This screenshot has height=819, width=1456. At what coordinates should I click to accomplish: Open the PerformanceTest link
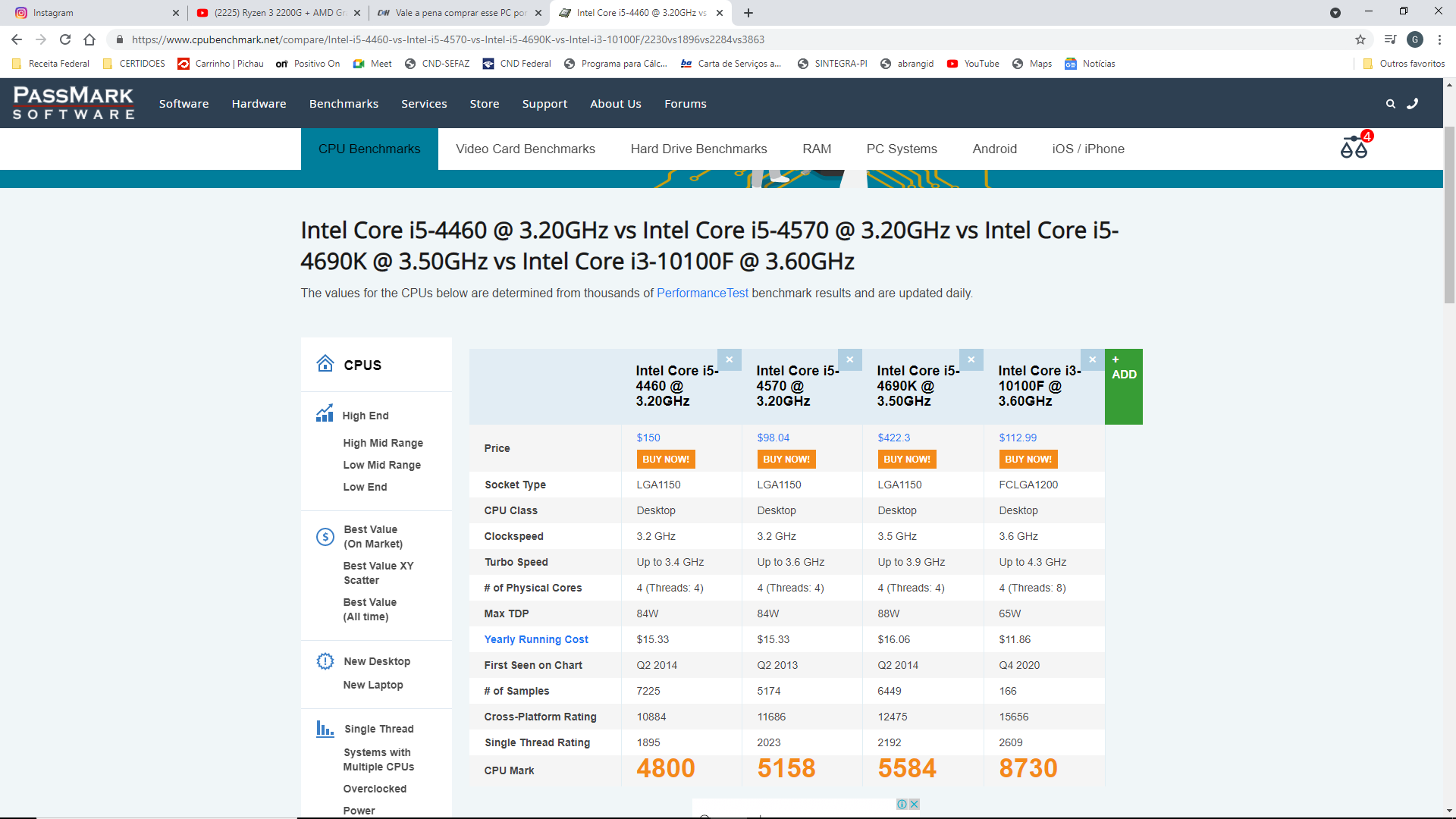[702, 293]
